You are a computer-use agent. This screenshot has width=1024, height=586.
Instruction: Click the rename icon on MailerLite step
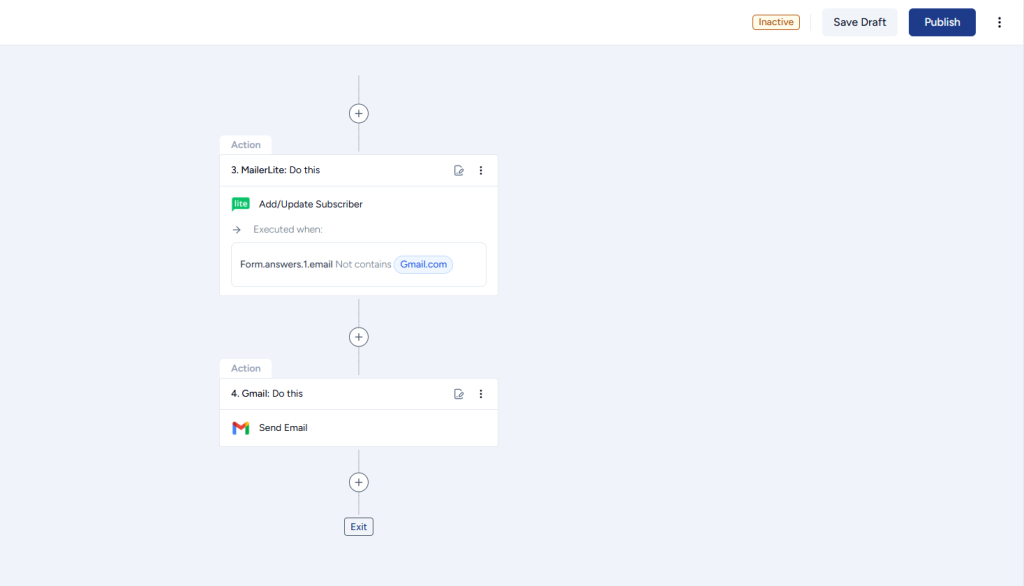(459, 171)
